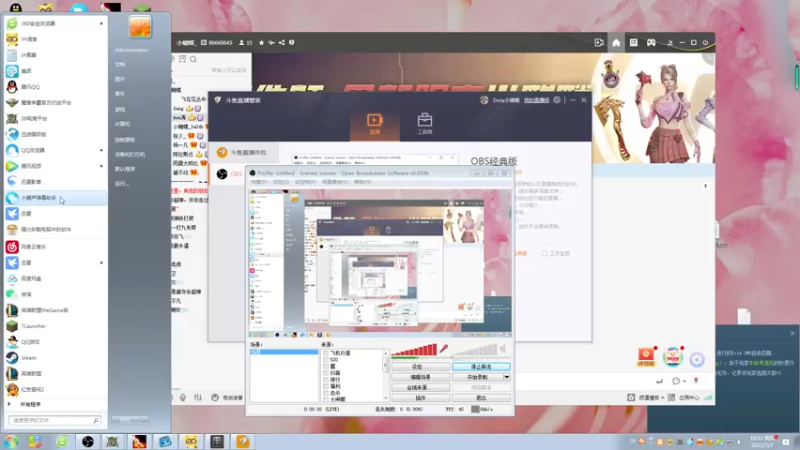Adjust OBS microphone red volume meter
The height and width of the screenshot is (450, 800).
point(414,350)
